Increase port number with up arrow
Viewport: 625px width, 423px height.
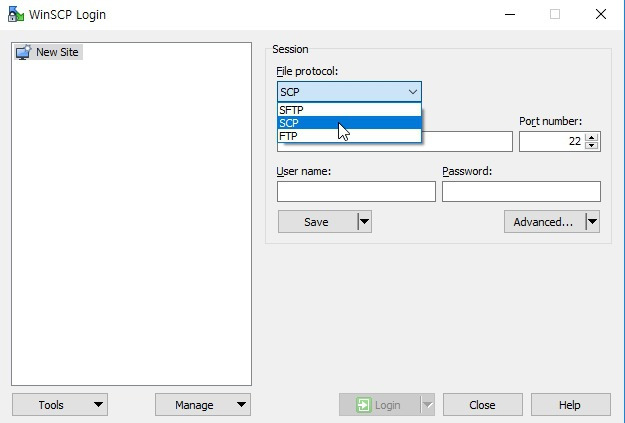click(x=592, y=138)
